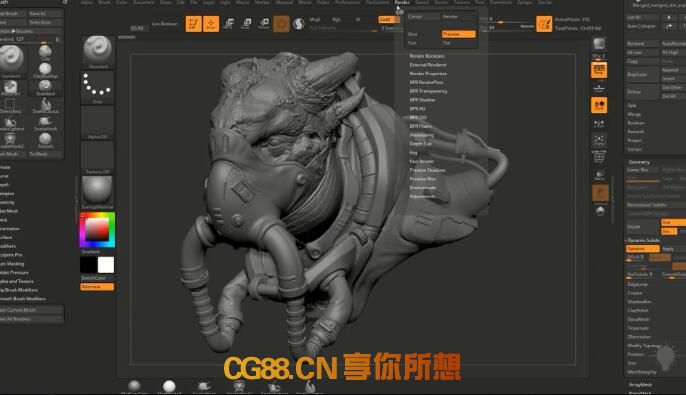Toggle the Persp perspective button

(599, 70)
